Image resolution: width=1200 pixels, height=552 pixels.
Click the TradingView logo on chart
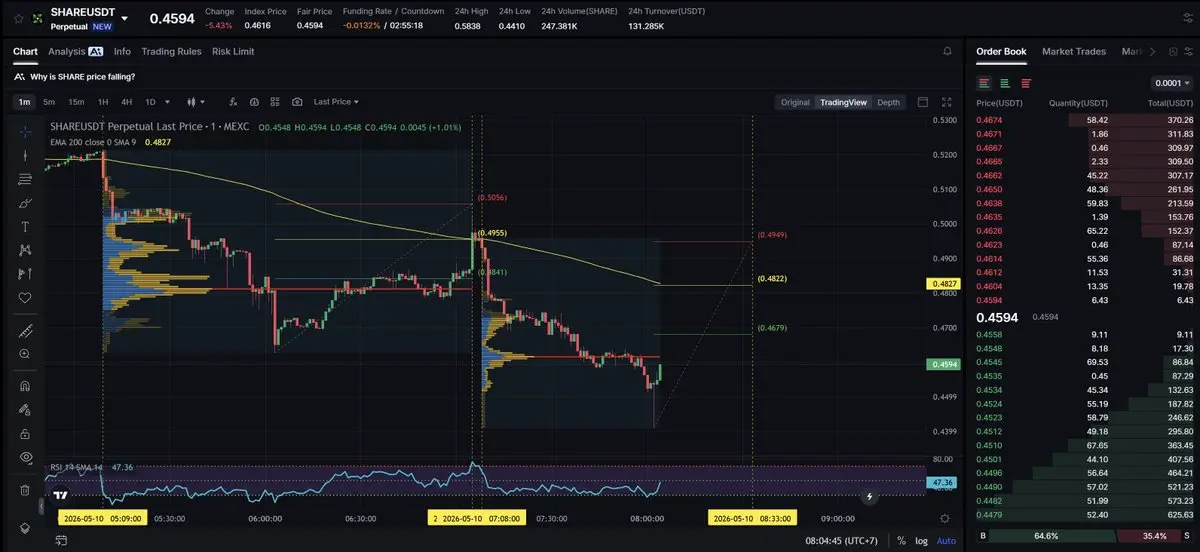60,494
